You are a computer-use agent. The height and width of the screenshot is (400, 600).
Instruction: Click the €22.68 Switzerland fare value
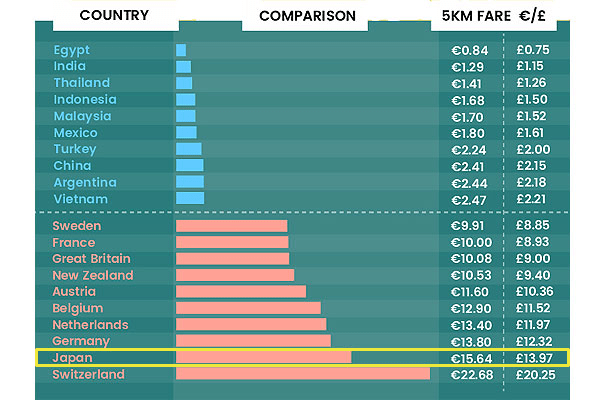click(470, 374)
